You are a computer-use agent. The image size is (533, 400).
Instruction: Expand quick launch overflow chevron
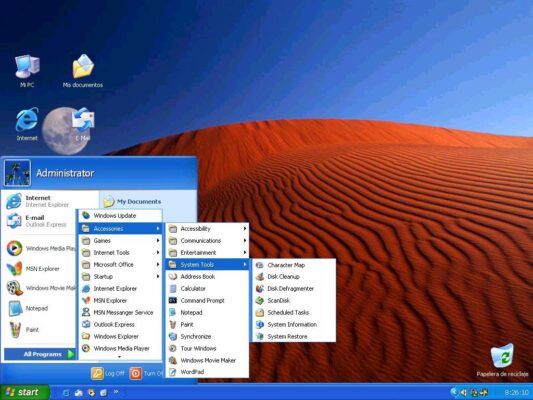(x=116, y=392)
